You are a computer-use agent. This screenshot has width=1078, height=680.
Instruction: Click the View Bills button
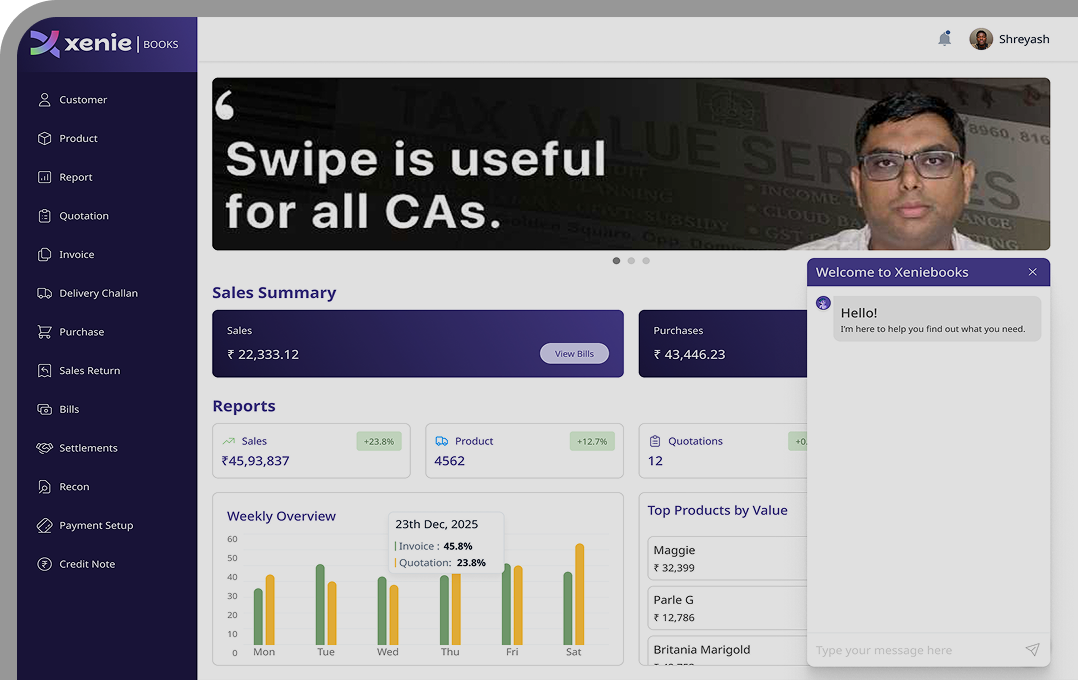pyautogui.click(x=574, y=354)
